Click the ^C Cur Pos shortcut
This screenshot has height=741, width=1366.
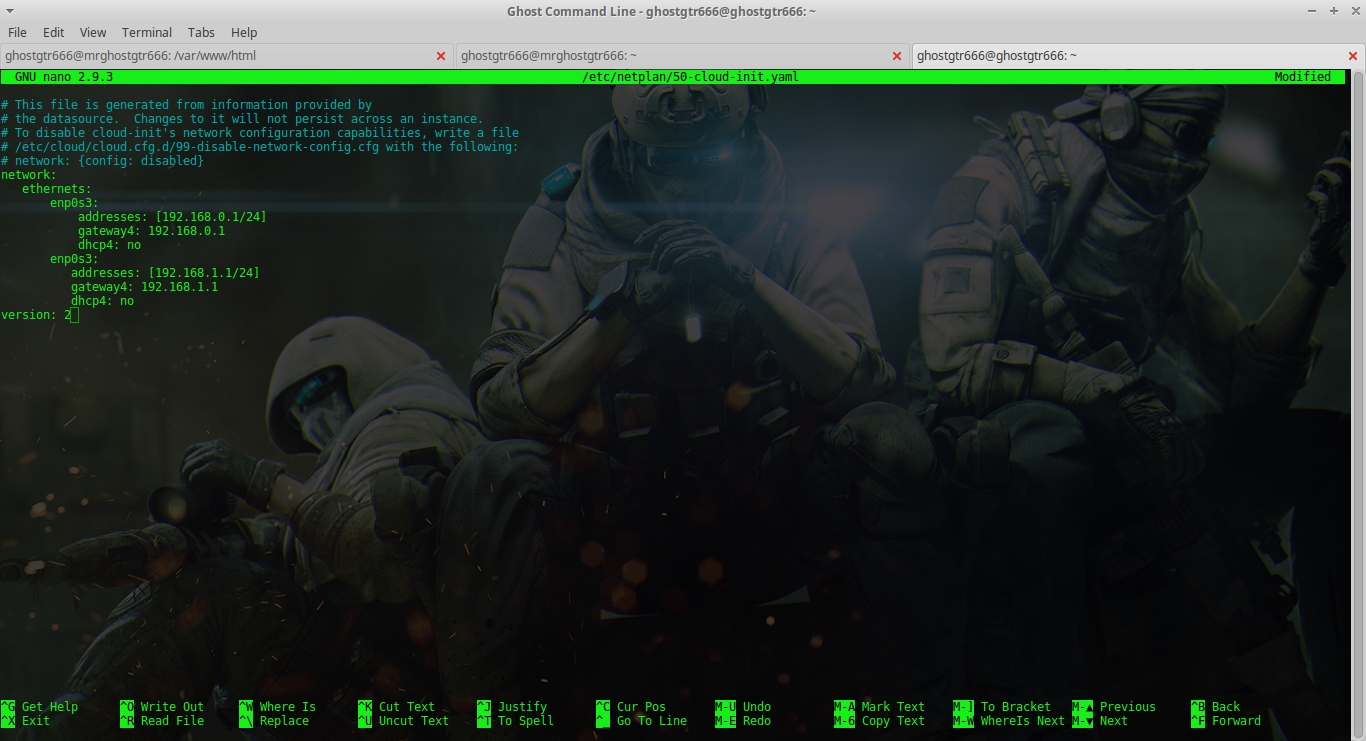point(631,706)
